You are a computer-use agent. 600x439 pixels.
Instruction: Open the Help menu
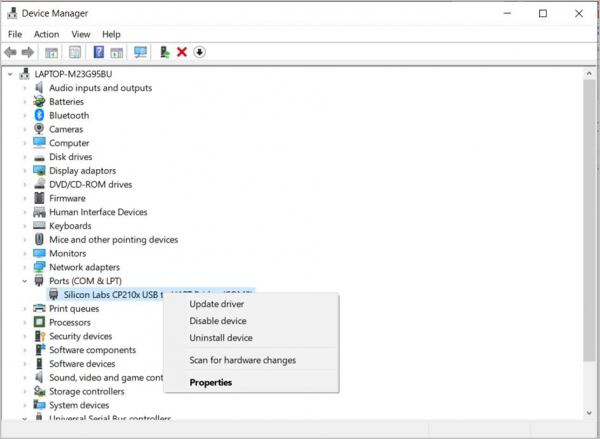point(111,34)
